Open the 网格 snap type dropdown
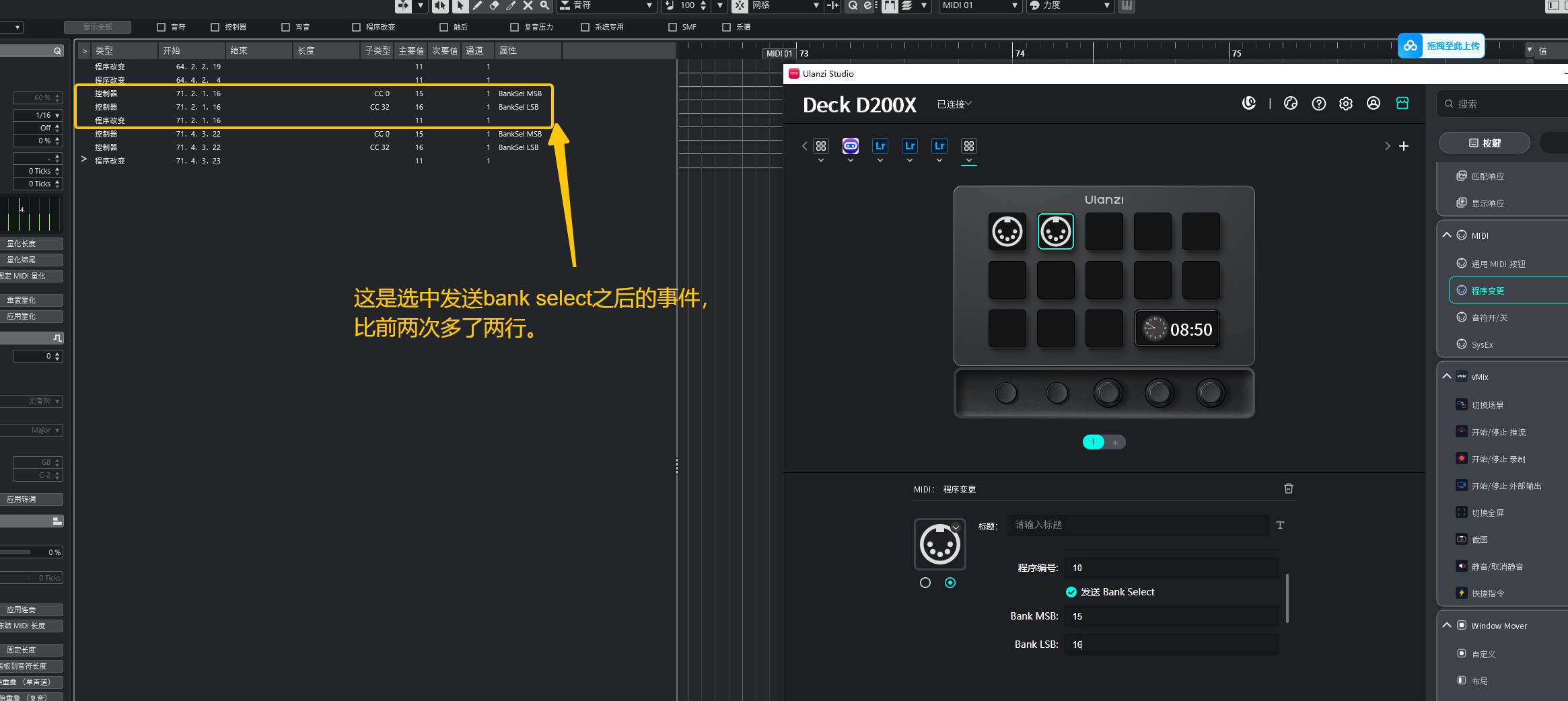Image resolution: width=1568 pixels, height=701 pixels. [x=785, y=5]
